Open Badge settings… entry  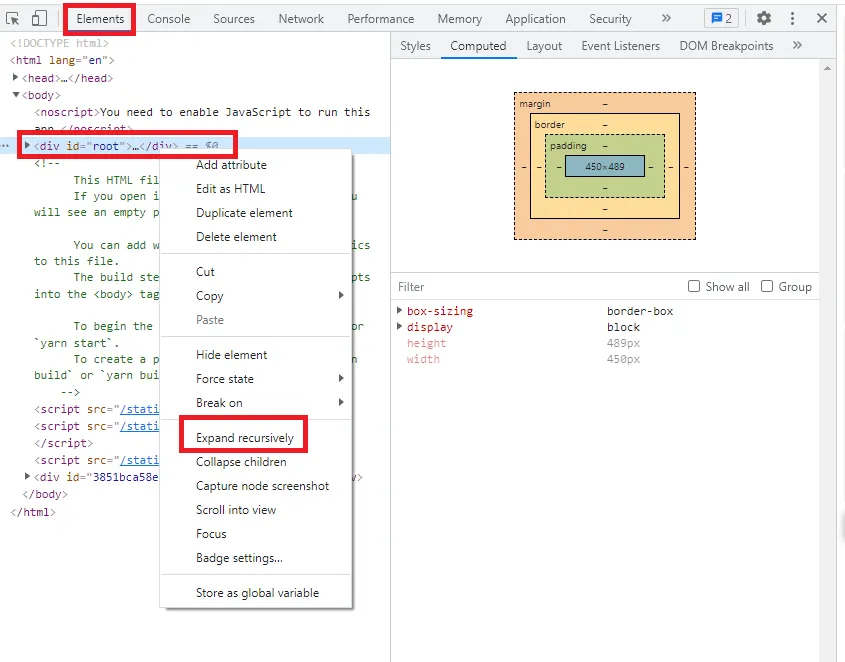[x=256, y=558]
